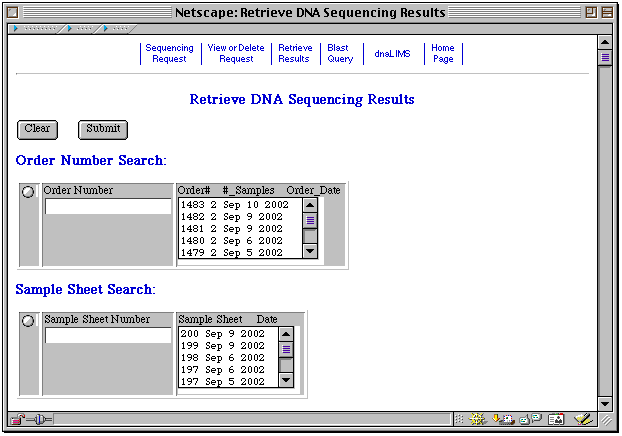Expand the first collapsed toolbar tab
The width and height of the screenshot is (622, 436).
35,29
